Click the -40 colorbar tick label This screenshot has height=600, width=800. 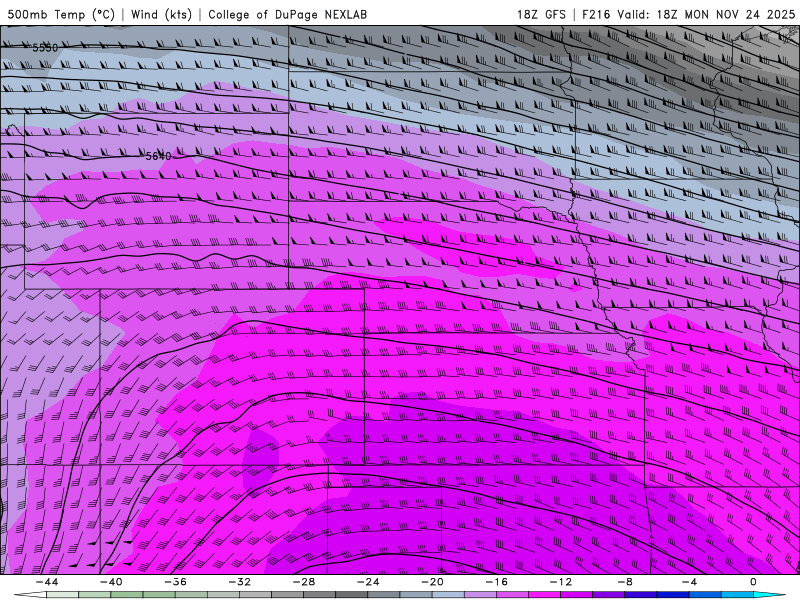click(x=111, y=582)
